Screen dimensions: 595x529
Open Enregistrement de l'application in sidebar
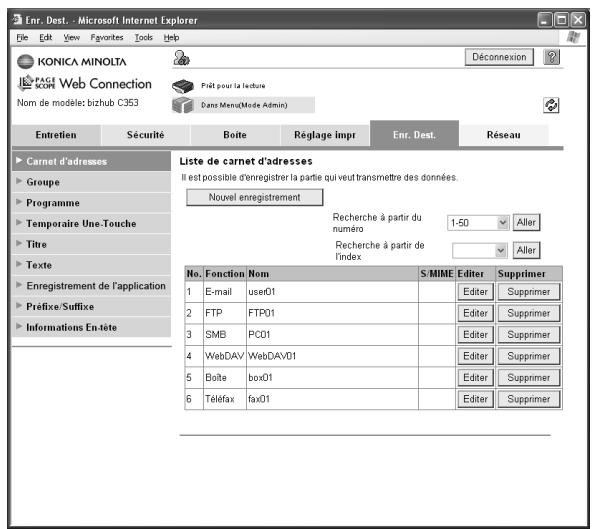[x=91, y=286]
